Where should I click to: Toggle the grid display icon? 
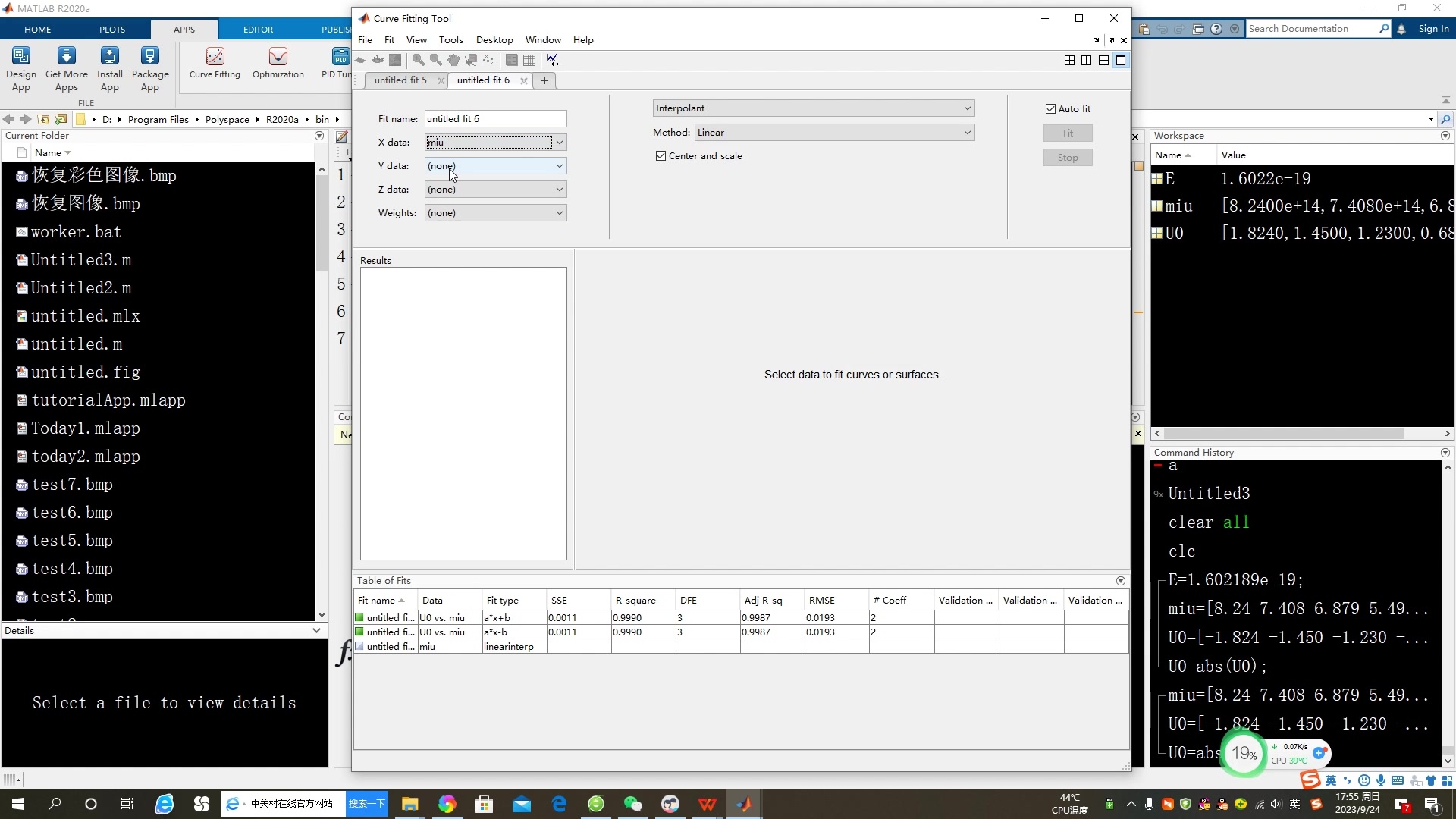pyautogui.click(x=529, y=60)
